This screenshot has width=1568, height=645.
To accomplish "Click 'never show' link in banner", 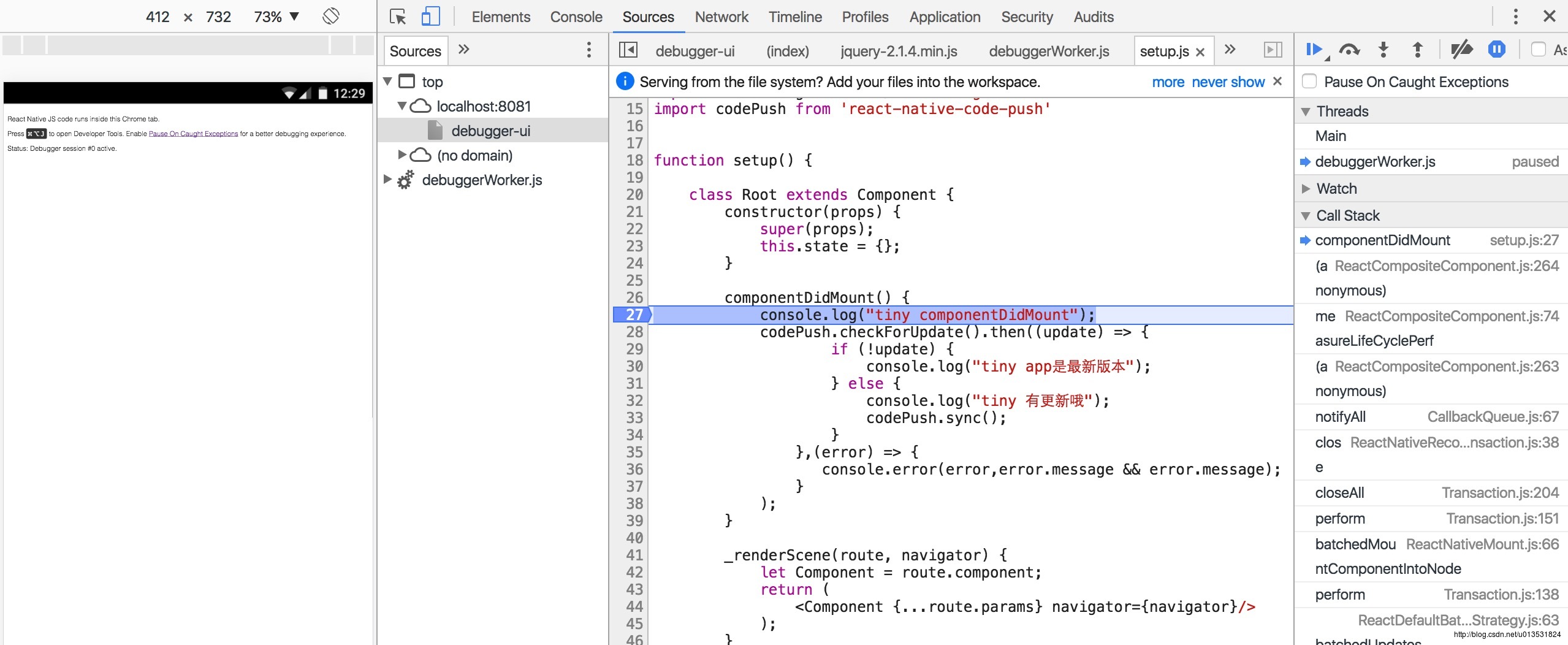I will 1228,82.
